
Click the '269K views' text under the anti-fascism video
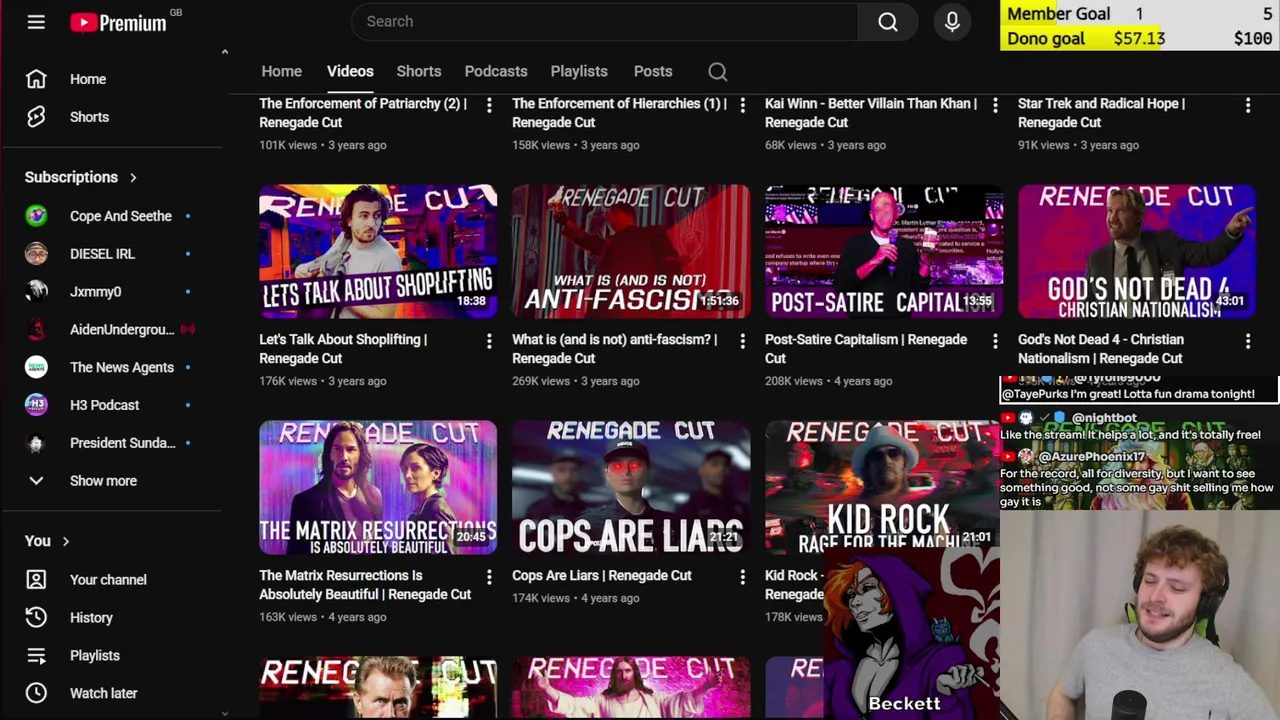[541, 381]
